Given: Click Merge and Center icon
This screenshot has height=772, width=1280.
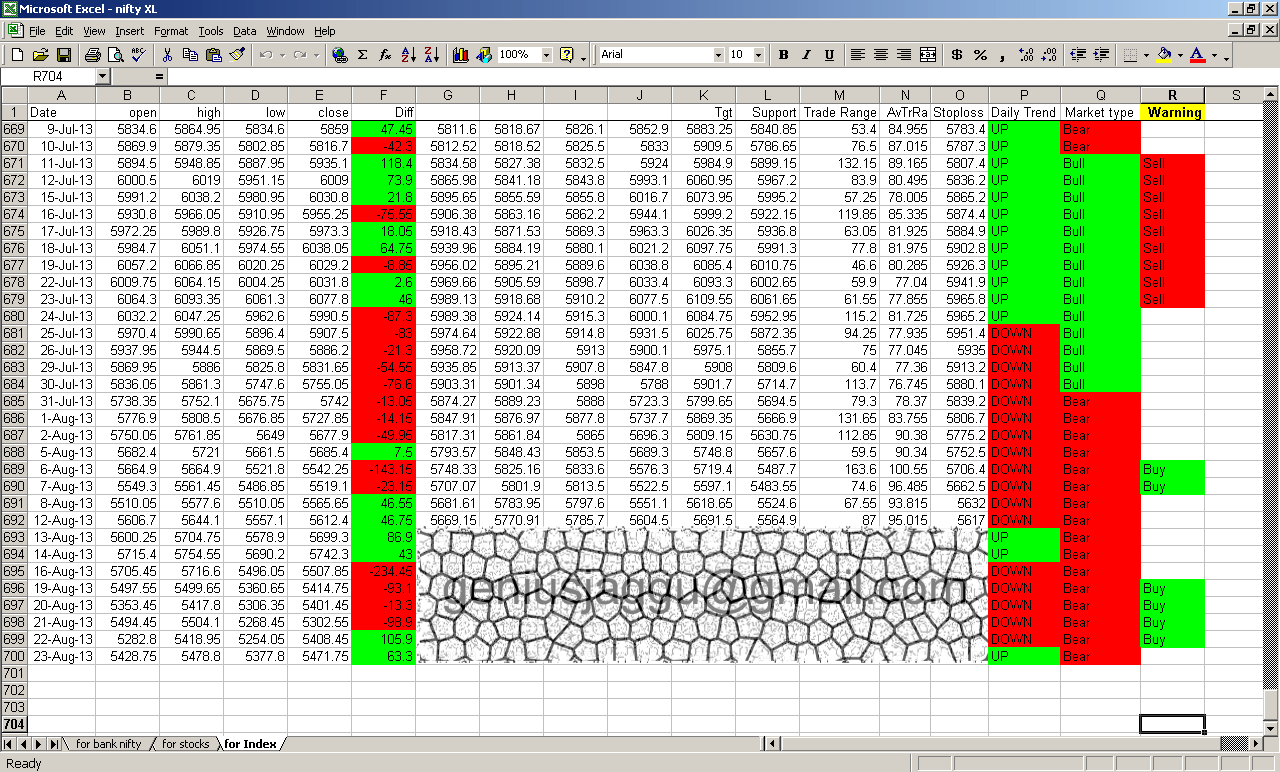Looking at the screenshot, I should pos(928,55).
